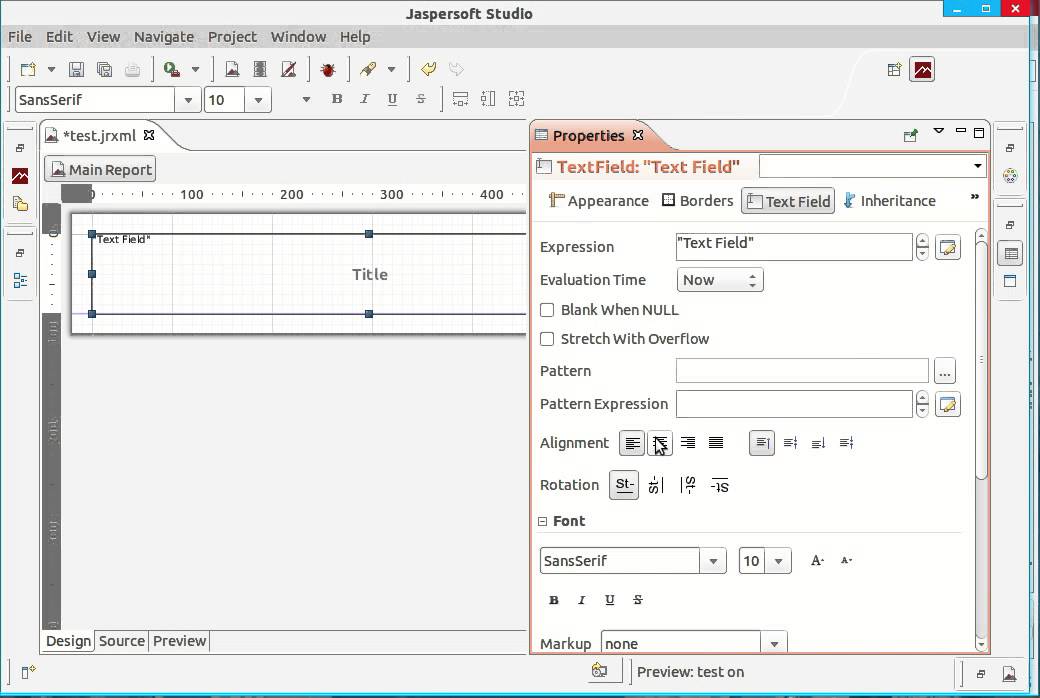
Task: Toggle underline in main toolbar
Action: pyautogui.click(x=392, y=99)
